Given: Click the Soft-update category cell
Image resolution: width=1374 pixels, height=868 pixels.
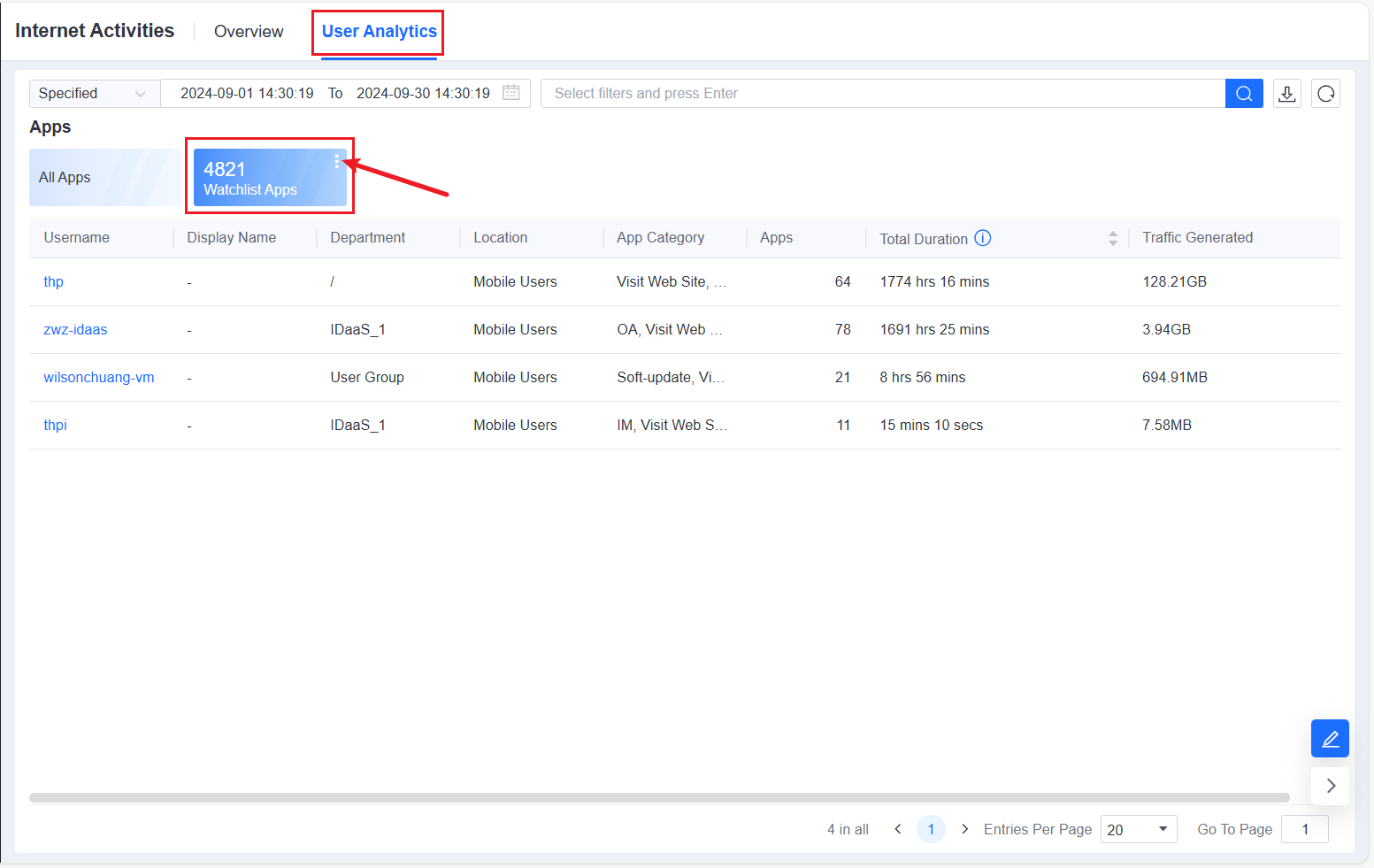Looking at the screenshot, I should pos(671,377).
